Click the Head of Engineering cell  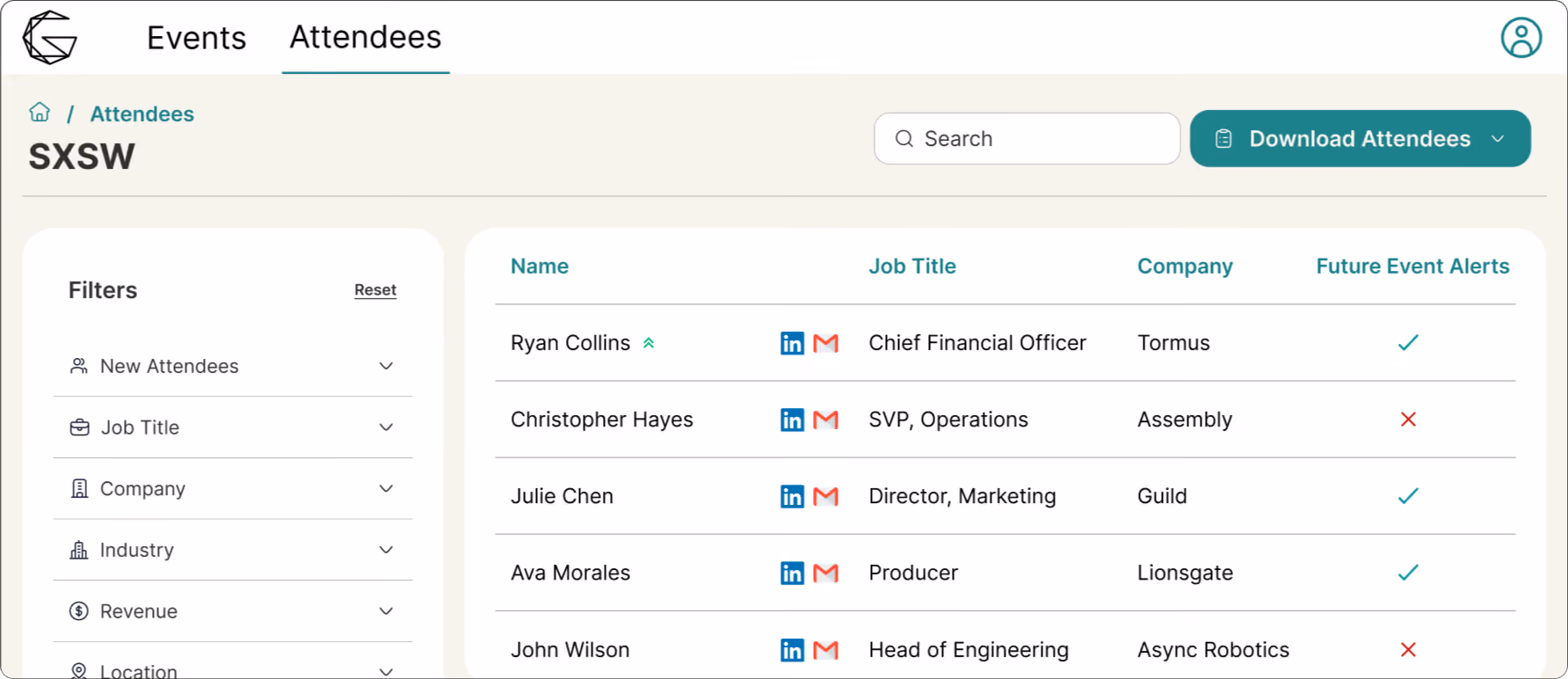coord(969,650)
